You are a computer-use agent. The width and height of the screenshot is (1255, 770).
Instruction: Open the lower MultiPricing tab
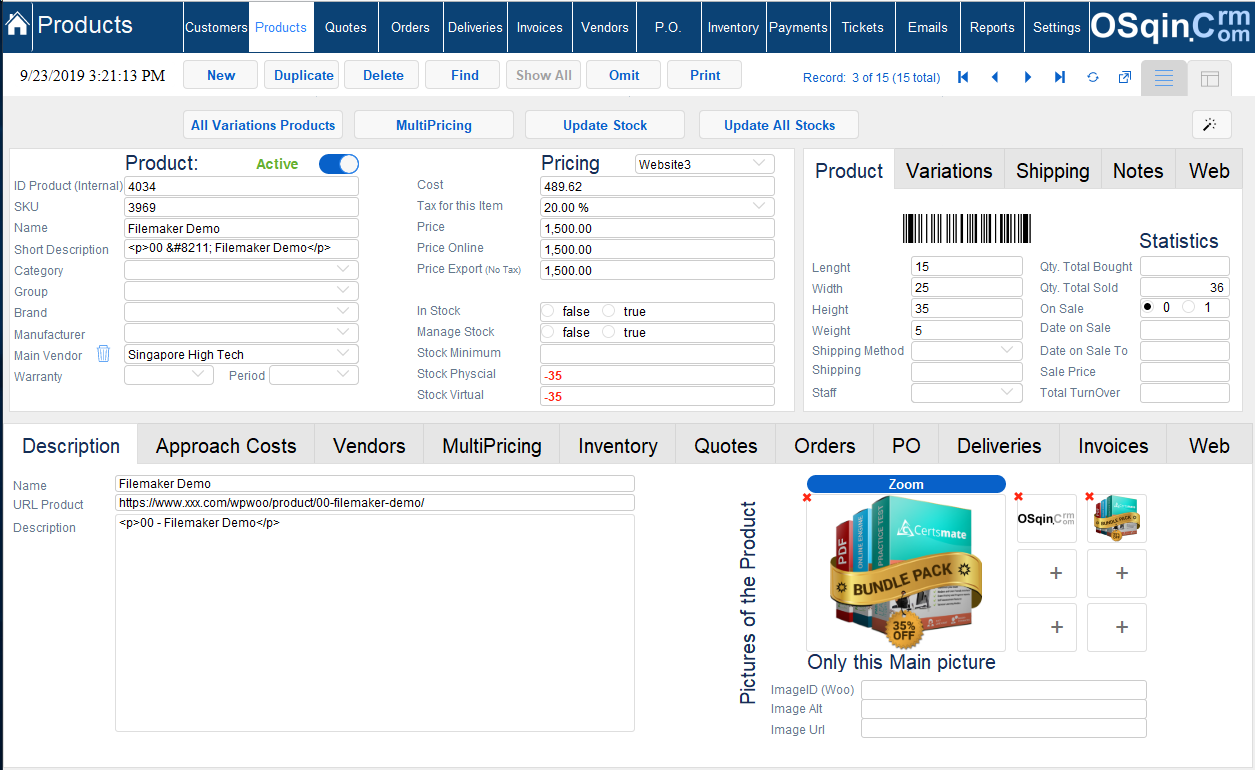(492, 446)
